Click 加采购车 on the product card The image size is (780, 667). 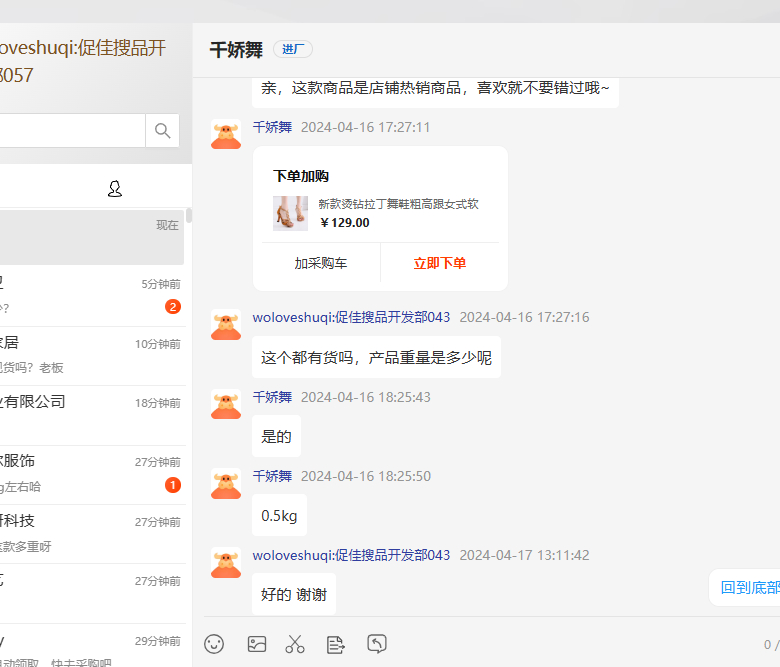321,264
